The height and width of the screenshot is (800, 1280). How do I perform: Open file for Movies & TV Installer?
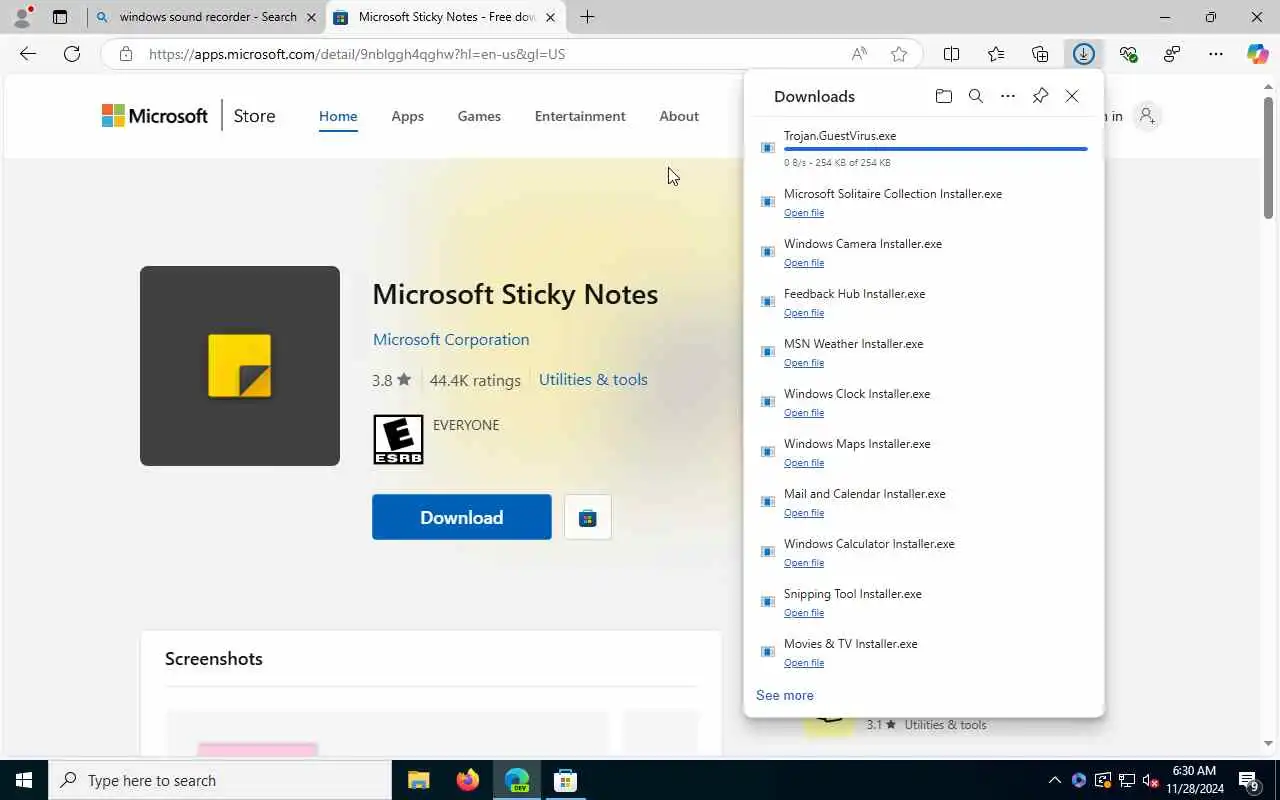[x=804, y=663]
